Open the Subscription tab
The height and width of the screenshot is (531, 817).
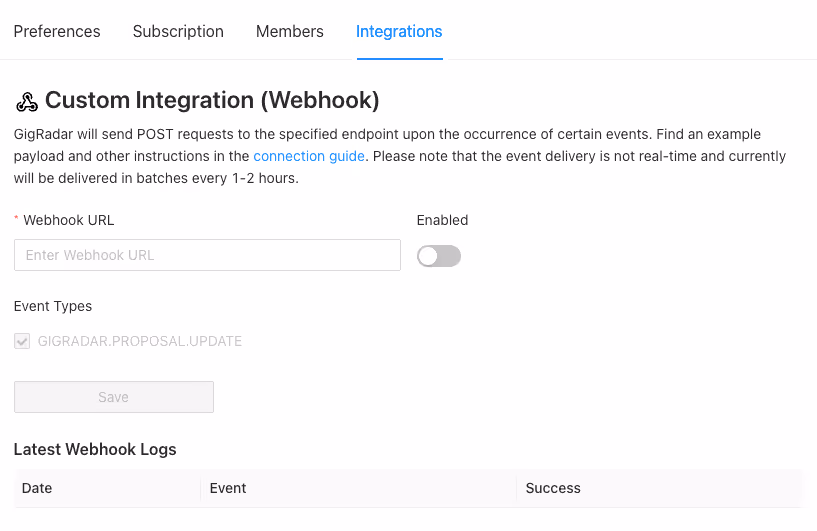click(178, 31)
